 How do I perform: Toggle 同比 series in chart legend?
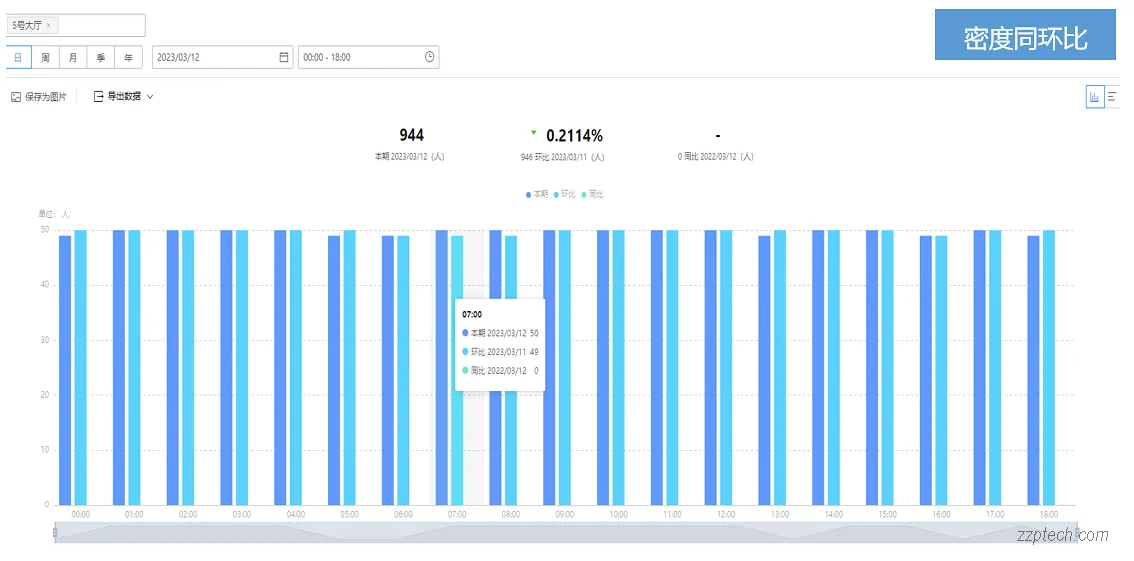pos(593,194)
